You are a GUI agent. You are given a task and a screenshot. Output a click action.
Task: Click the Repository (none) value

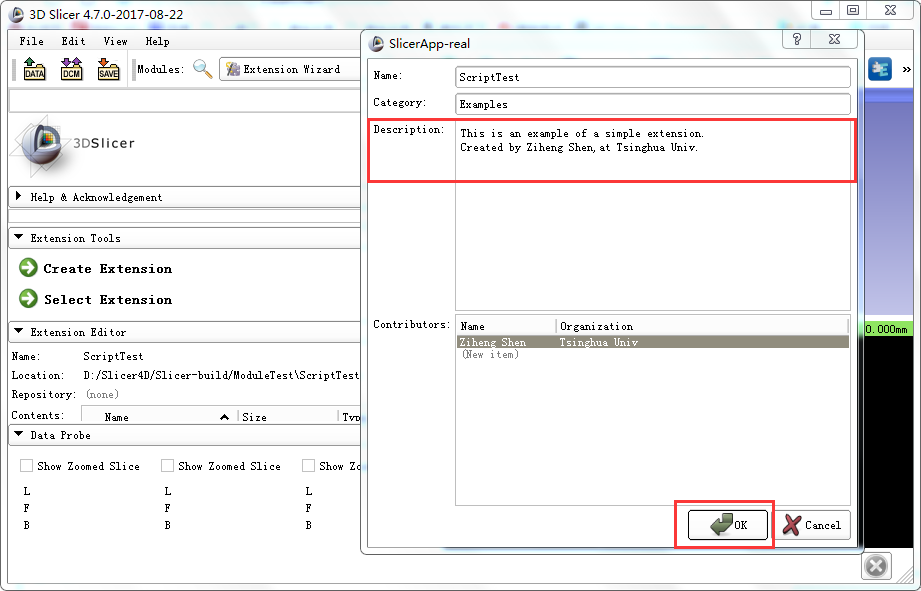tap(102, 394)
